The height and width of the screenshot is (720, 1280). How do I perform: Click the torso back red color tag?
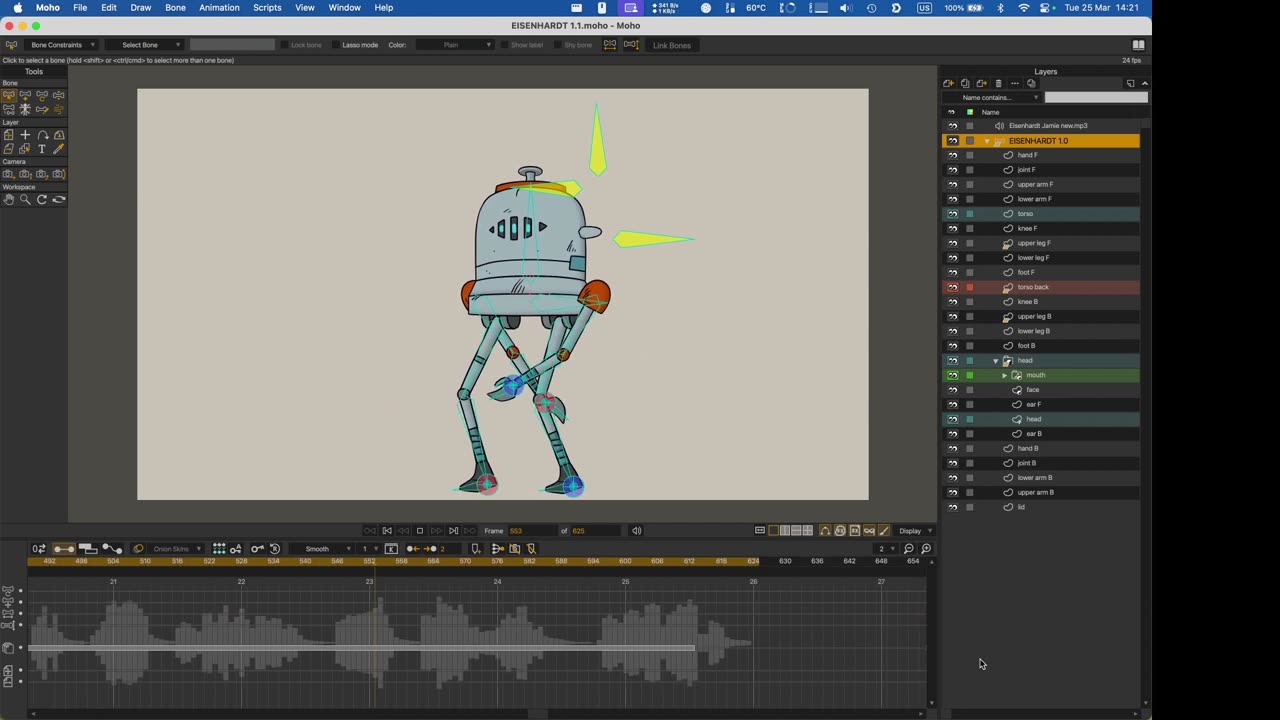click(969, 287)
